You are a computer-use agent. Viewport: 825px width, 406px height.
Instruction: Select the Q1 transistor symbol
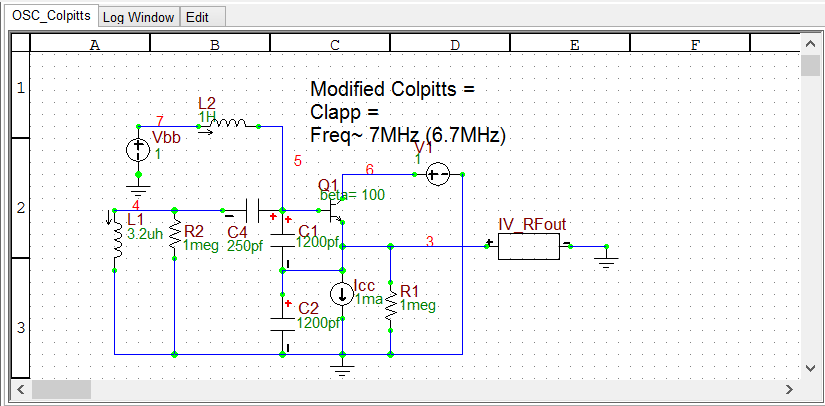336,210
